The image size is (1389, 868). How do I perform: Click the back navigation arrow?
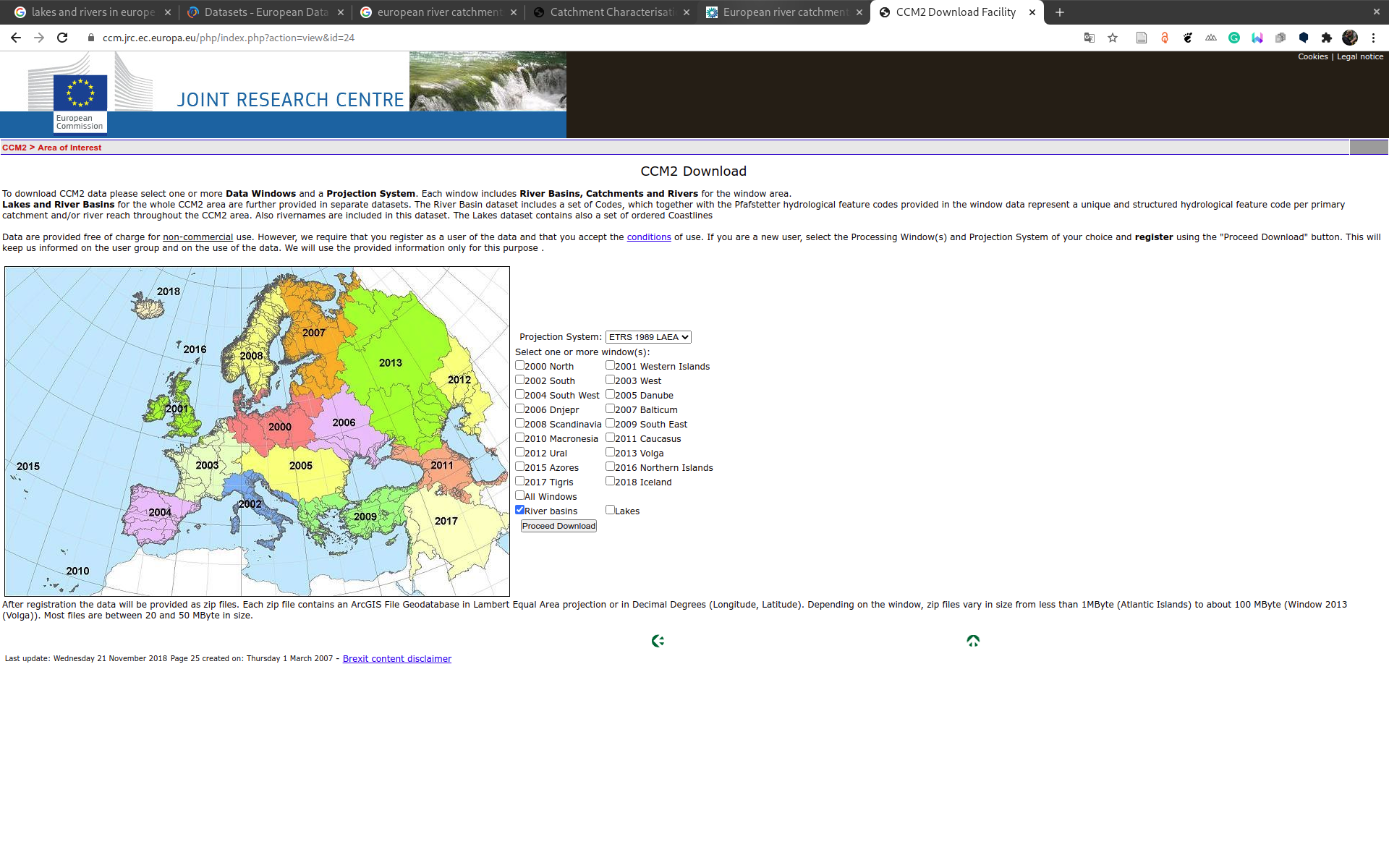(16, 38)
